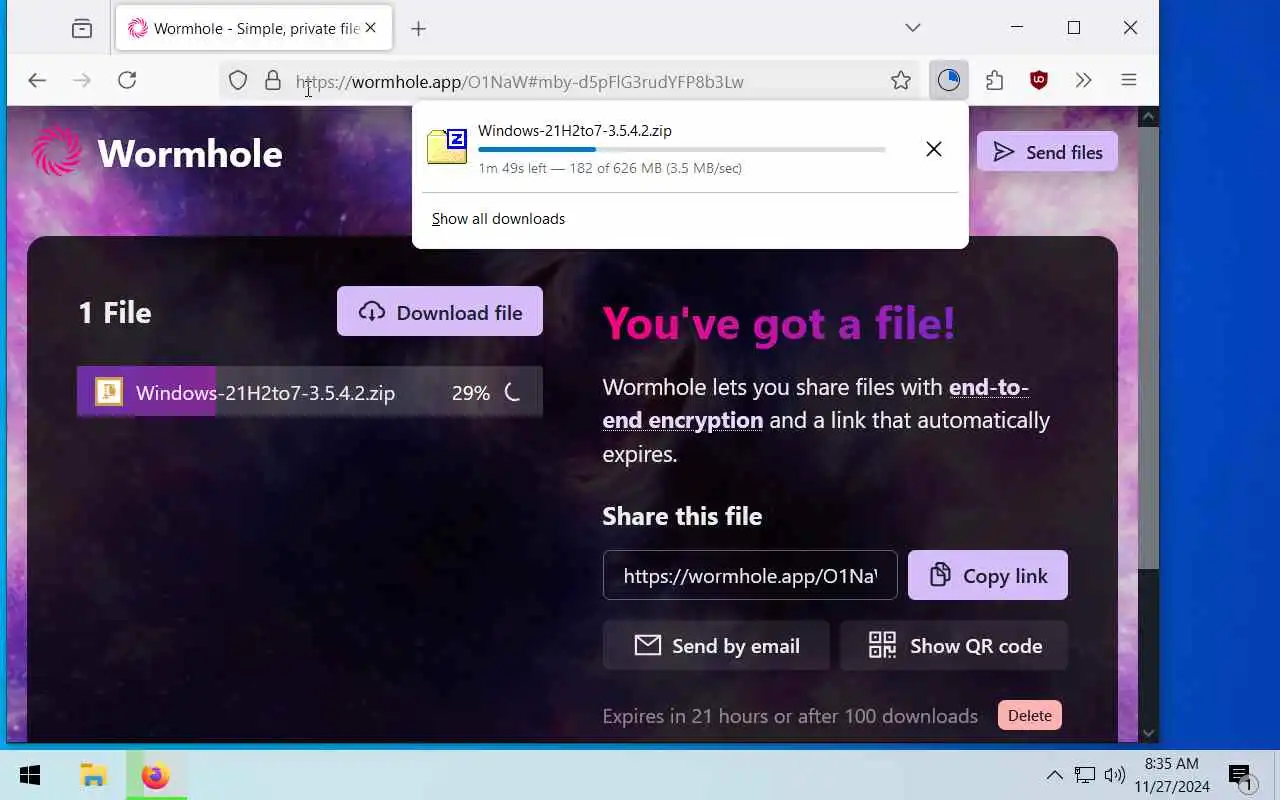Screen dimensions: 1280x800
Task: Click Copy link button
Action: coord(988,575)
